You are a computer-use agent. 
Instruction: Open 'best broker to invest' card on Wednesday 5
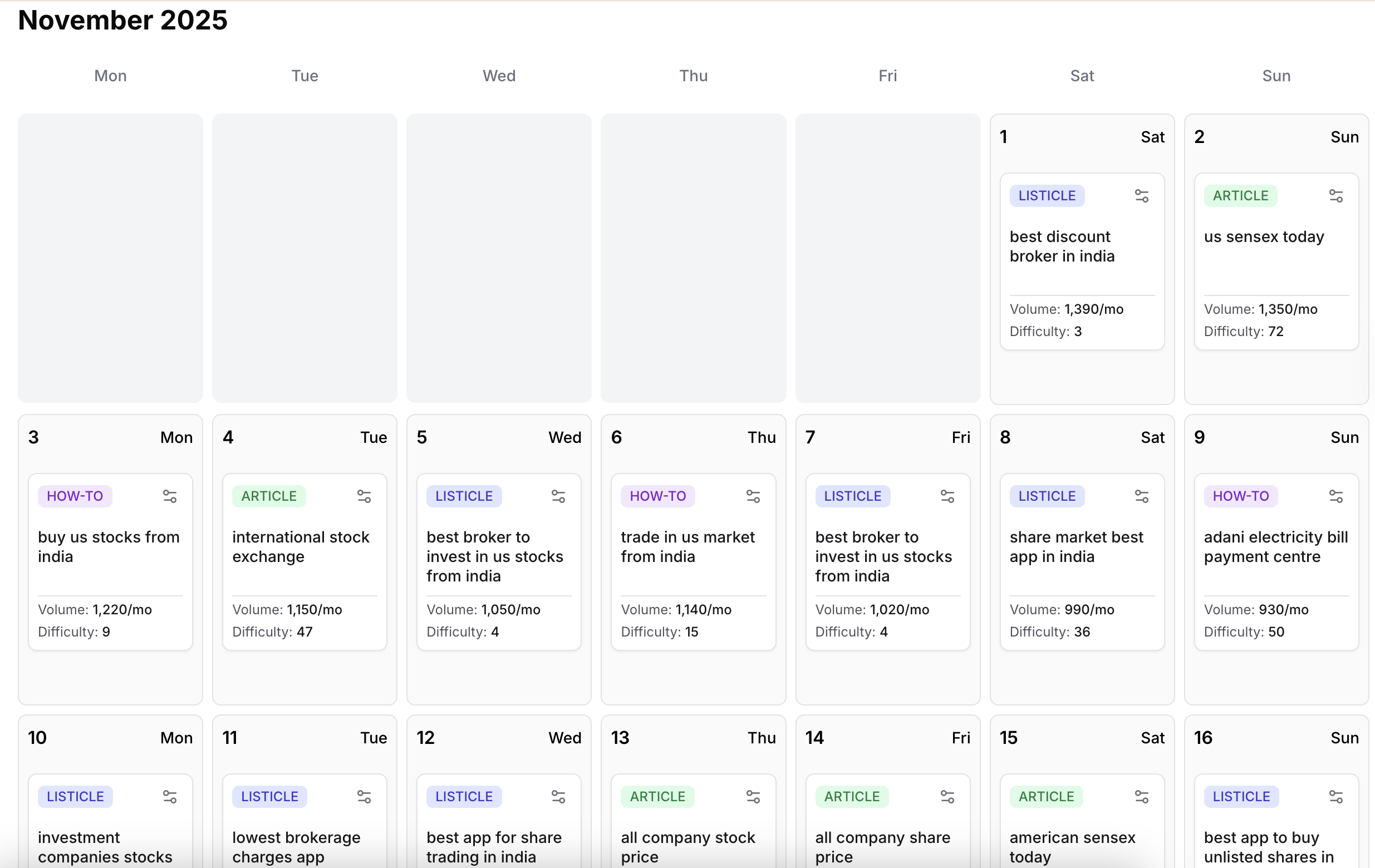coord(494,556)
